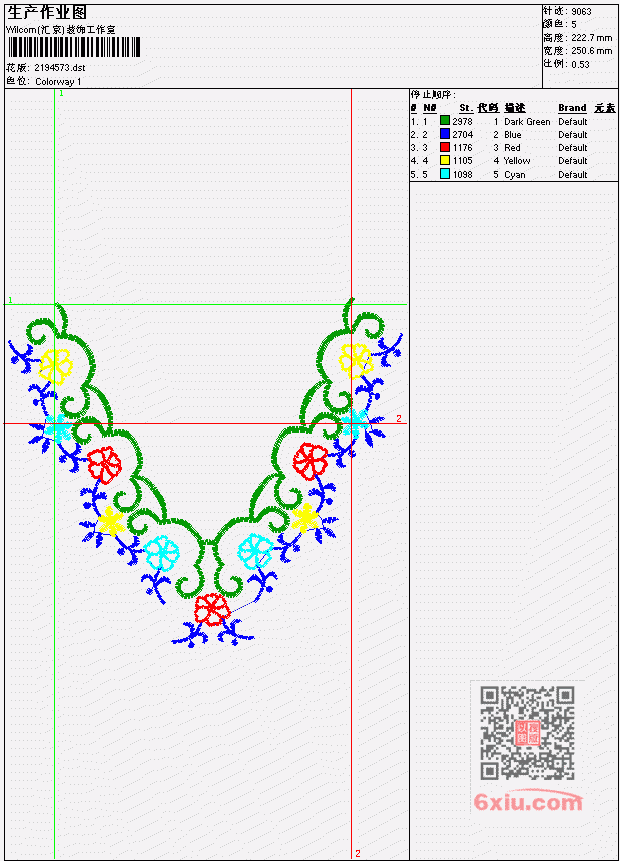
Task: Click the 'Default' brand in Cyan row
Action: (572, 175)
